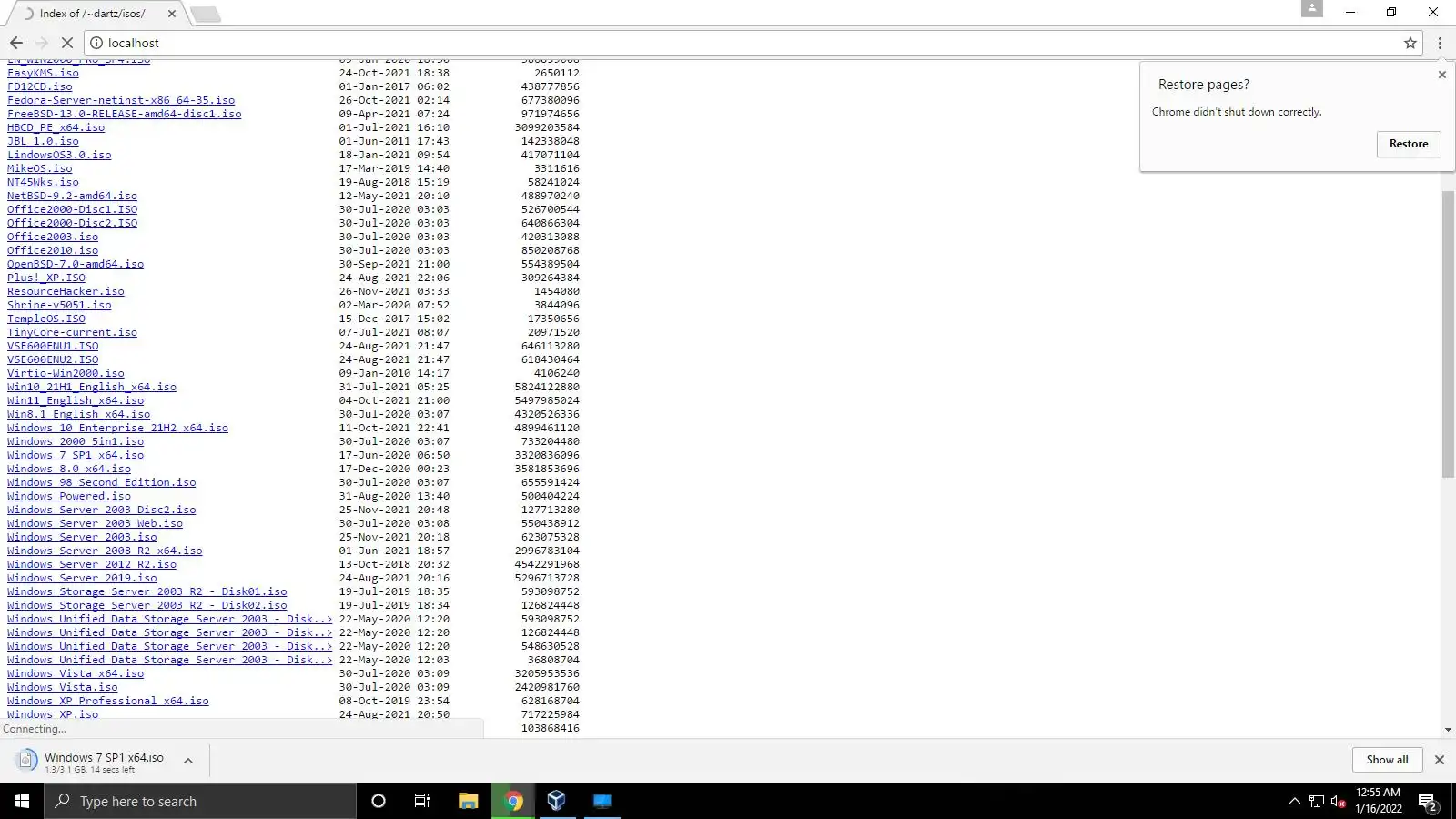Focus the localhost address bar
This screenshot has height=819, width=1456.
pos(746,43)
